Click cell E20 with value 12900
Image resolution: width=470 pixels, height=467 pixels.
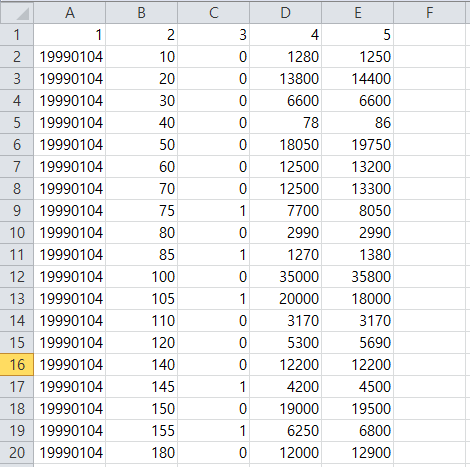358,453
